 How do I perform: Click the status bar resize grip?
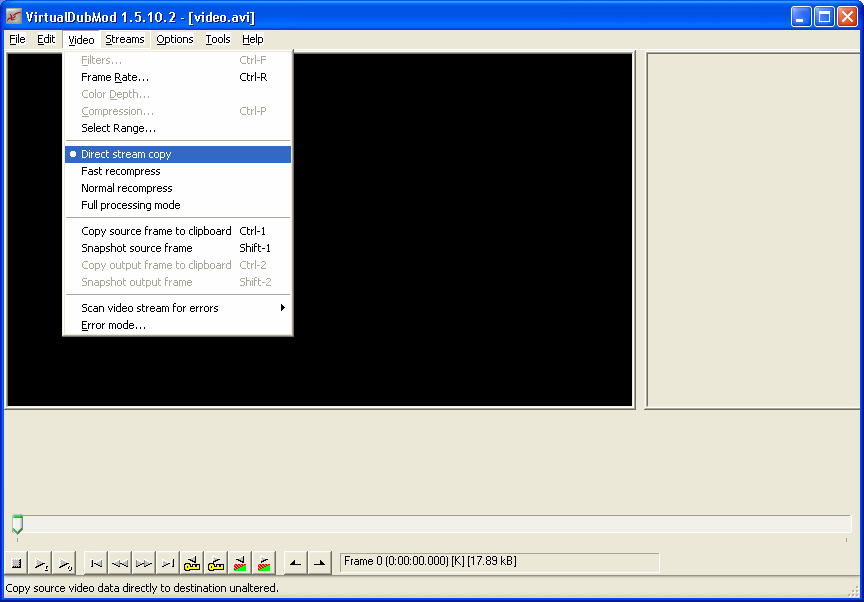pyautogui.click(x=855, y=592)
